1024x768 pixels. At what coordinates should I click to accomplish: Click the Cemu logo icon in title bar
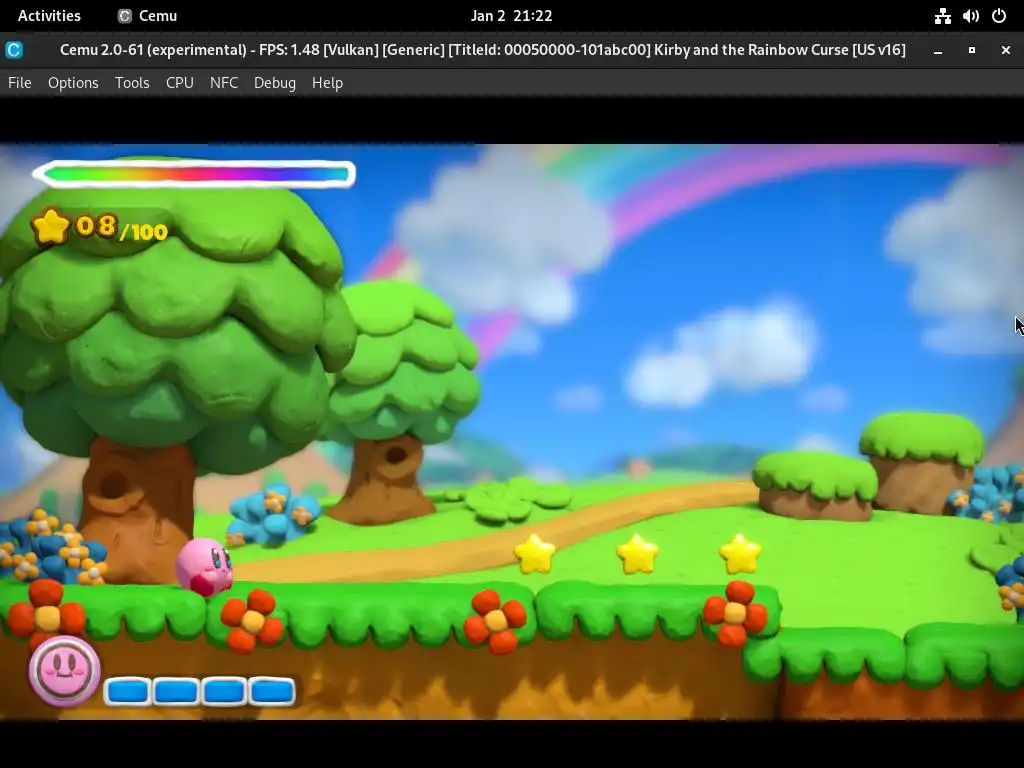pyautogui.click(x=14, y=50)
